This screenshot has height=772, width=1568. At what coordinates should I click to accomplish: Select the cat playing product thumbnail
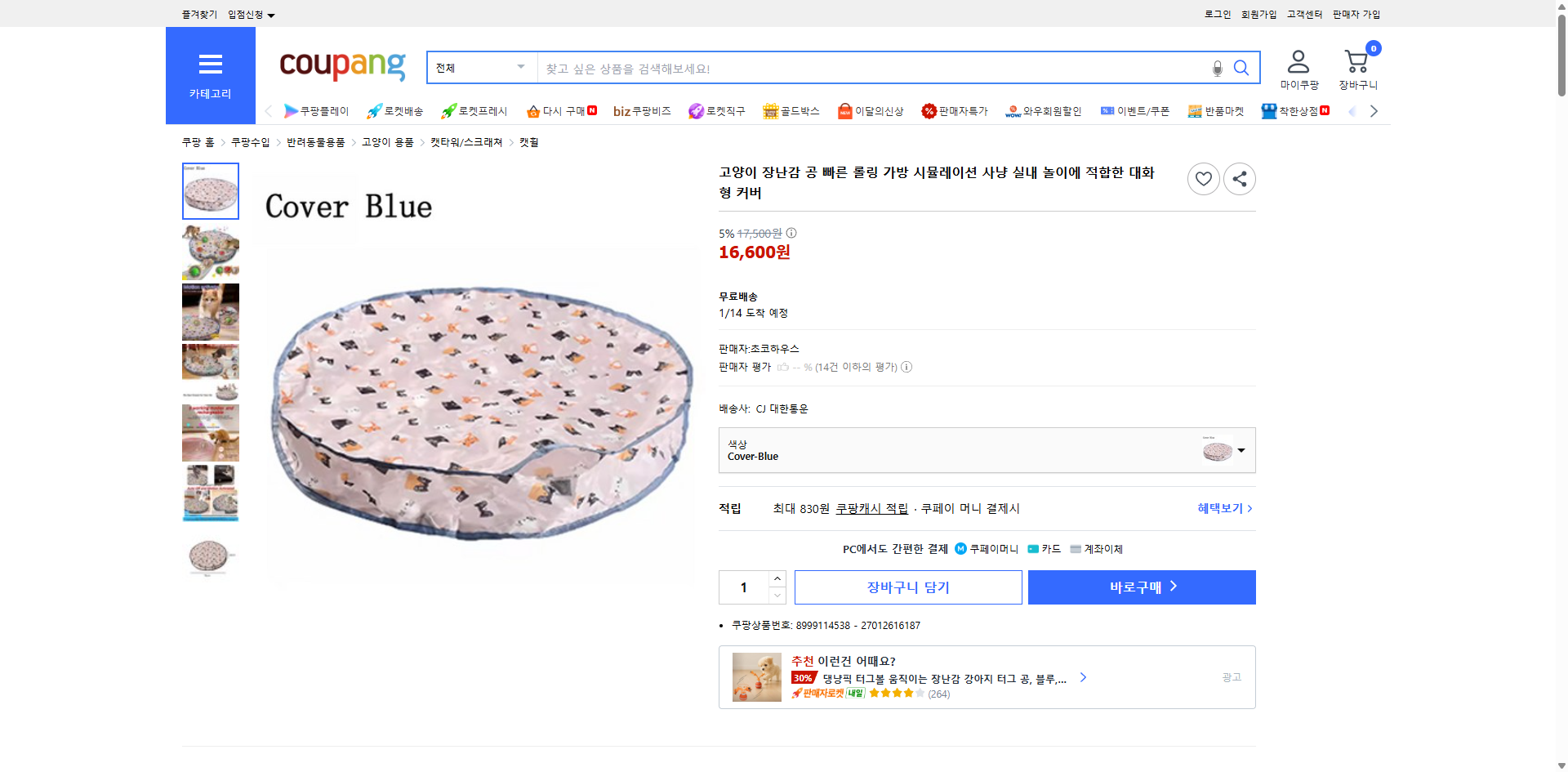click(210, 312)
